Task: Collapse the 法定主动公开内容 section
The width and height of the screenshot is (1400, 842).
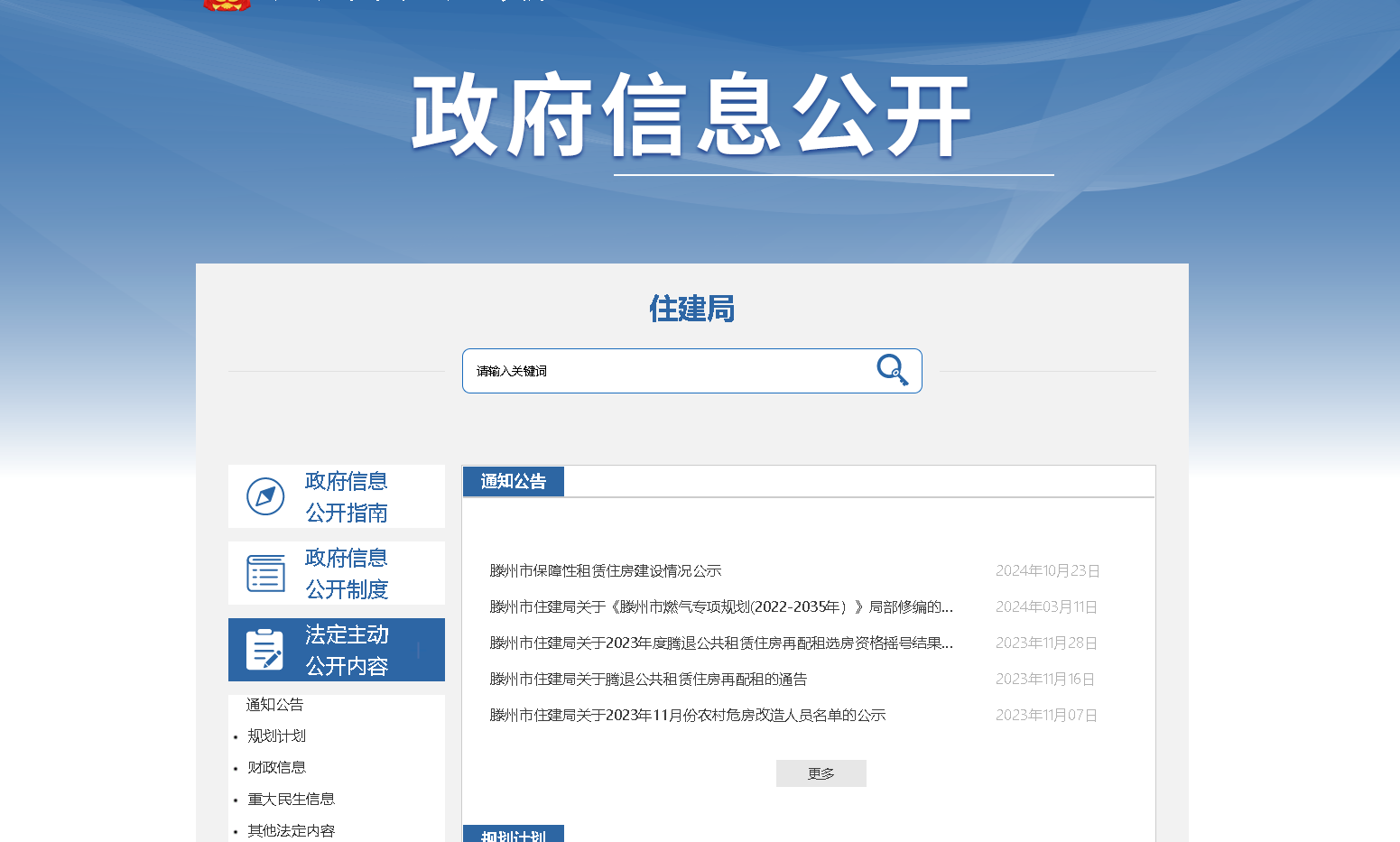Action: (346, 650)
